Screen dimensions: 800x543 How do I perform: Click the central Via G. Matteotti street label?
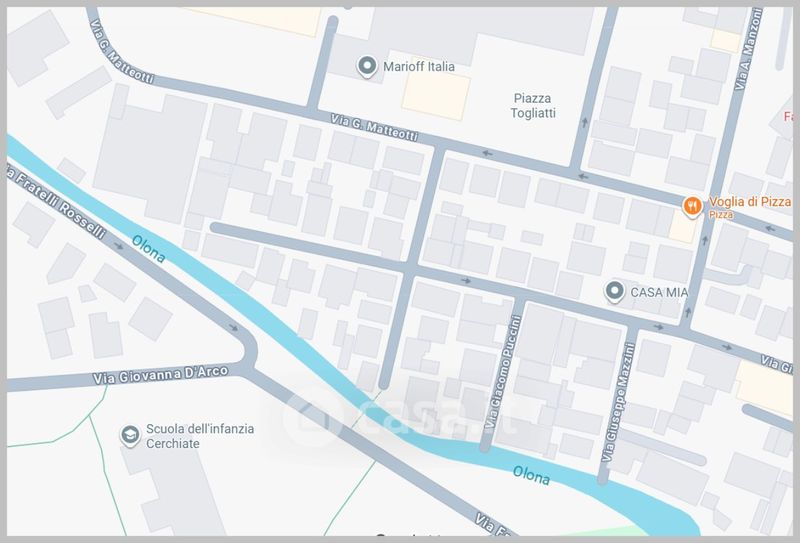pos(374,128)
